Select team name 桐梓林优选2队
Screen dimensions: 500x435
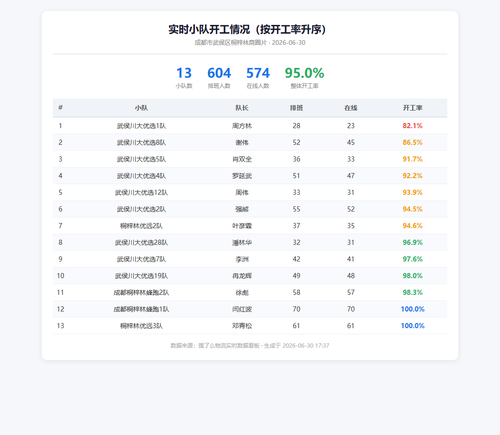(141, 226)
